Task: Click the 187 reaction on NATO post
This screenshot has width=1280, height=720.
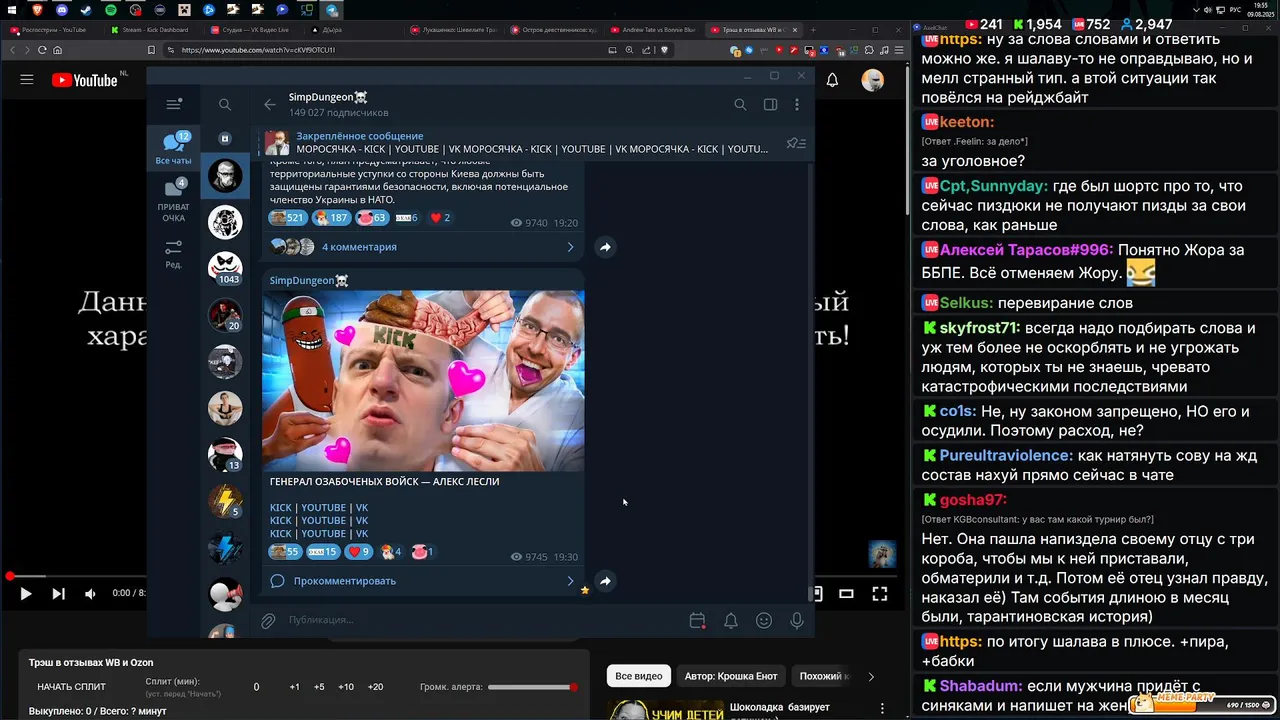Action: coord(331,218)
